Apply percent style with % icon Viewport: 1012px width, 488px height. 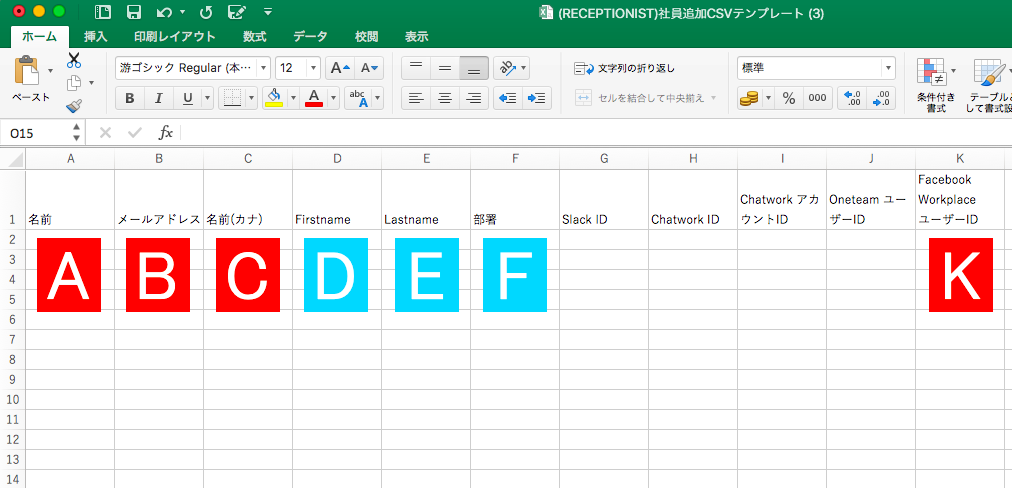tap(788, 98)
